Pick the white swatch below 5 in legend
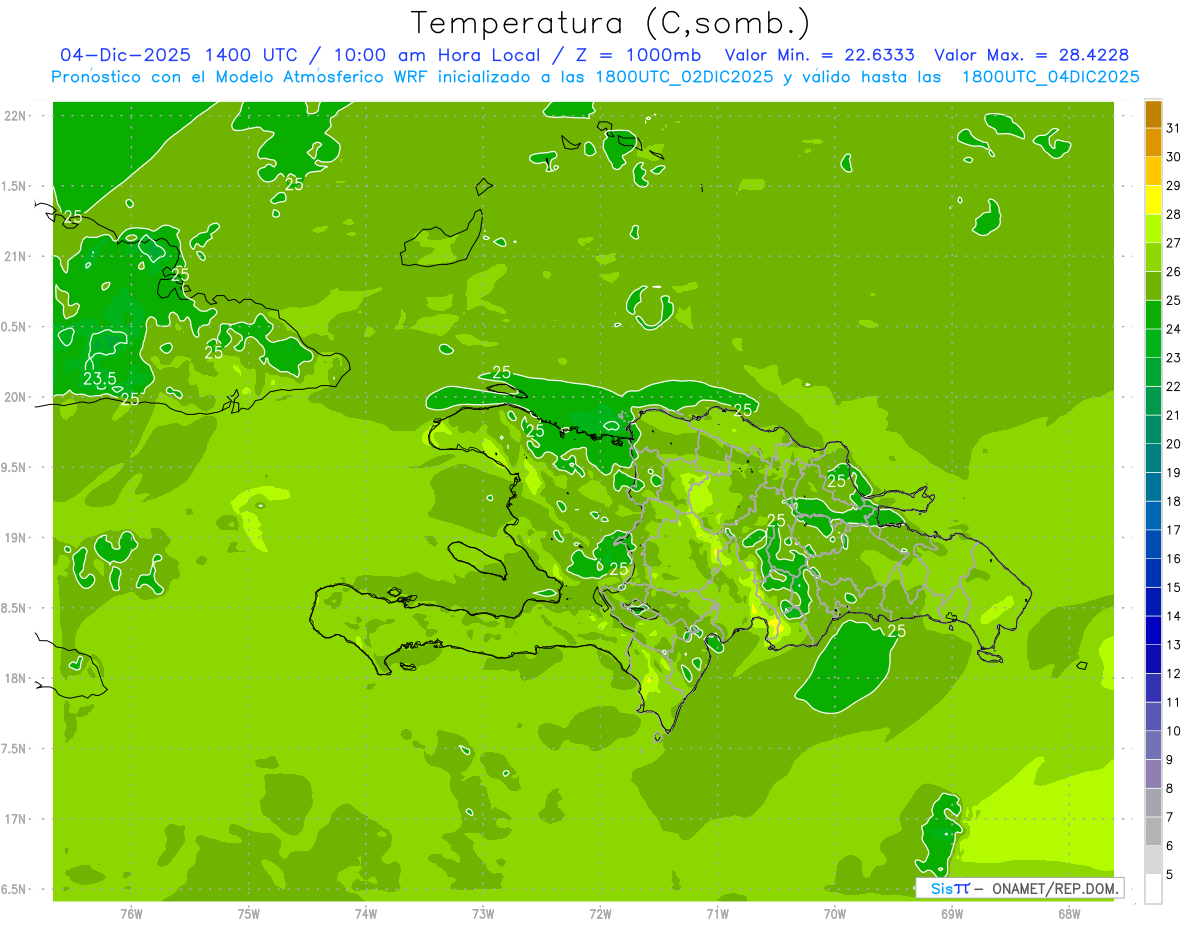 point(1153,889)
